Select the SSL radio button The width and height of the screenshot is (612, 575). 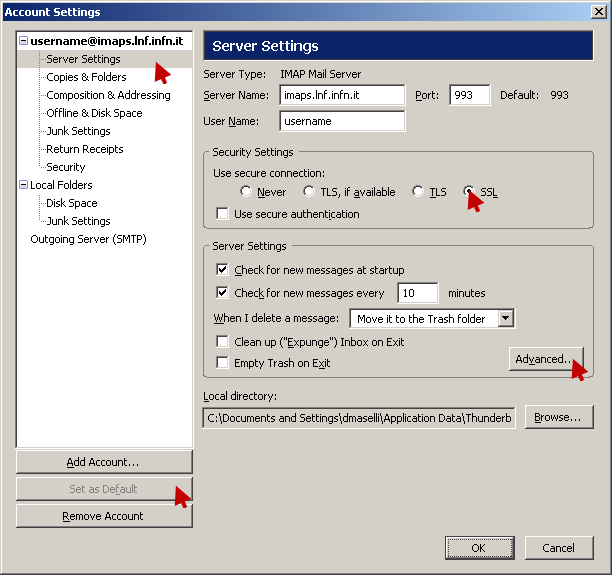pos(468,191)
